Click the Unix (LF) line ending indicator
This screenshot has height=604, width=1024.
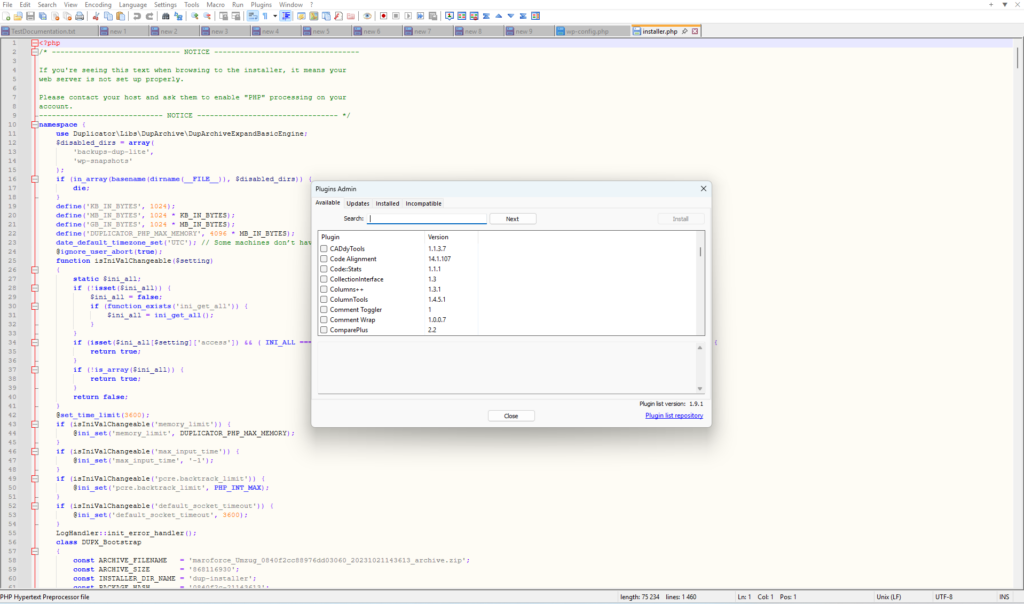pos(888,597)
